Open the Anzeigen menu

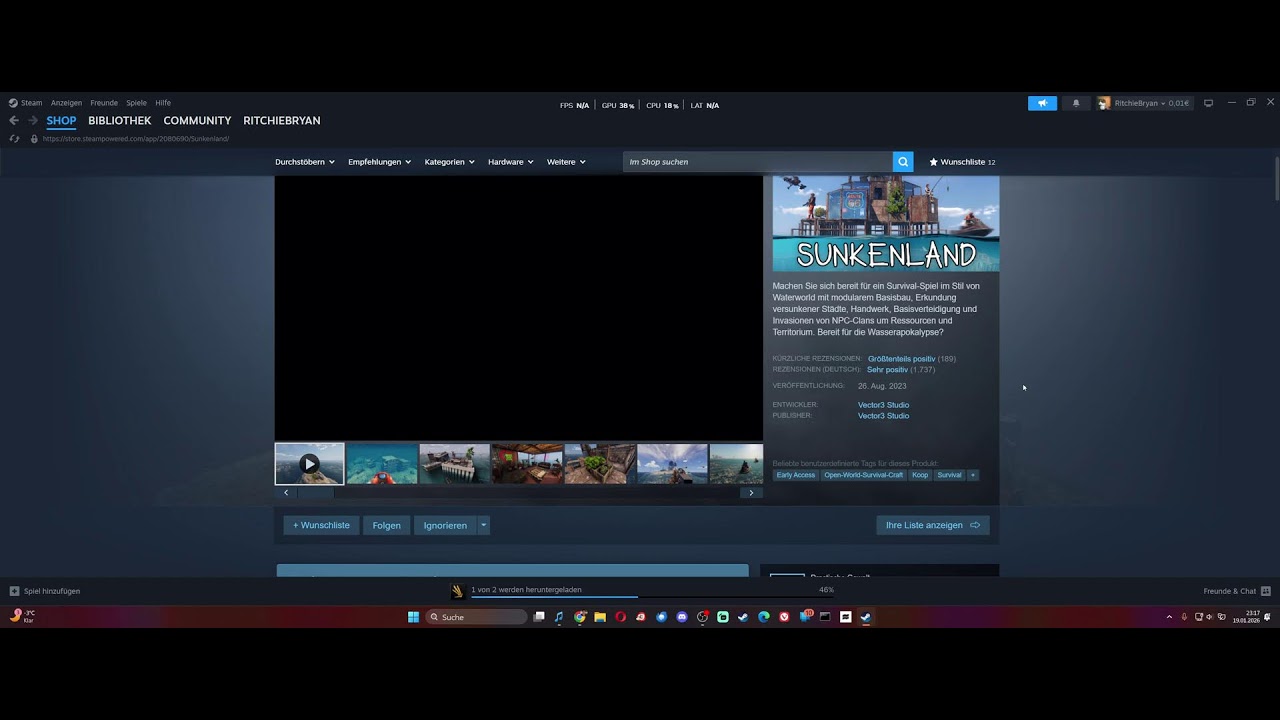[x=66, y=103]
